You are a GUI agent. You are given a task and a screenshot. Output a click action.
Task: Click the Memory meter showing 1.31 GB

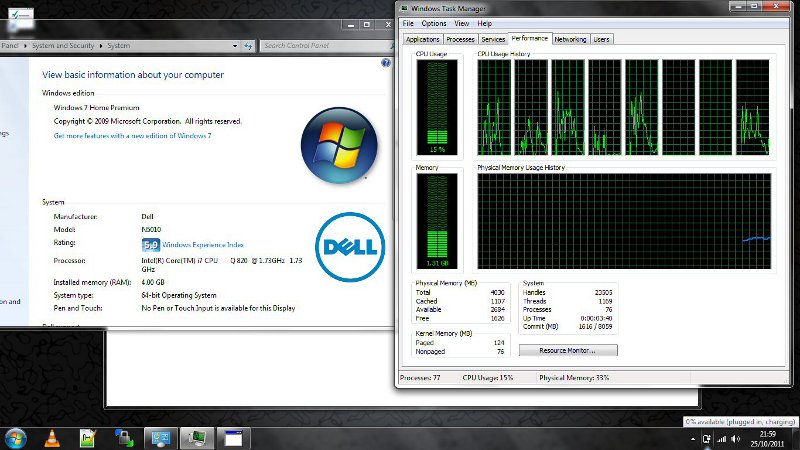(x=437, y=221)
